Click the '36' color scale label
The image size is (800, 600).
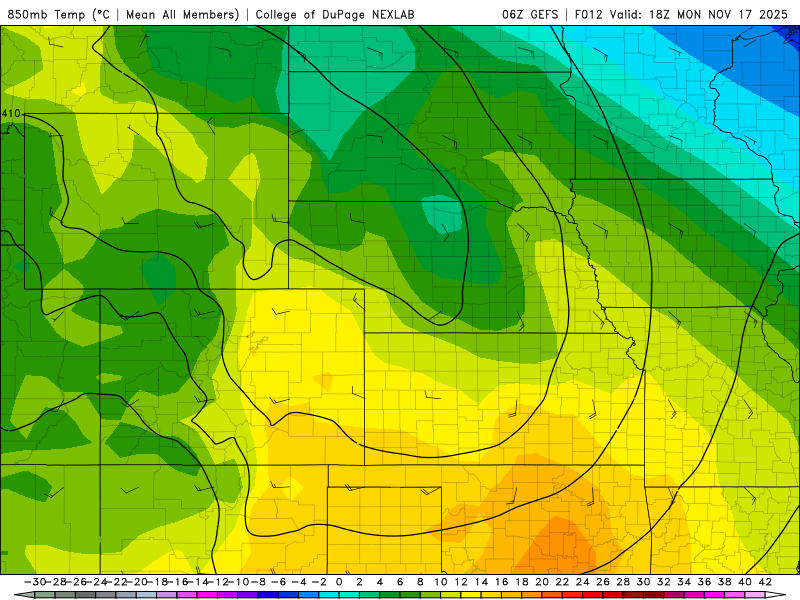coord(704,582)
